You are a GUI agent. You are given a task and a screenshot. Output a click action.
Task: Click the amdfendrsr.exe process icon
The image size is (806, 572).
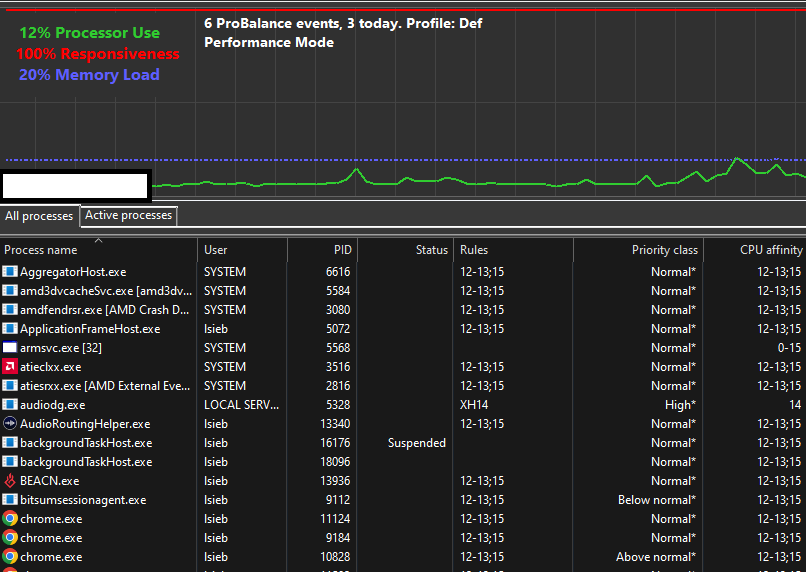point(10,309)
